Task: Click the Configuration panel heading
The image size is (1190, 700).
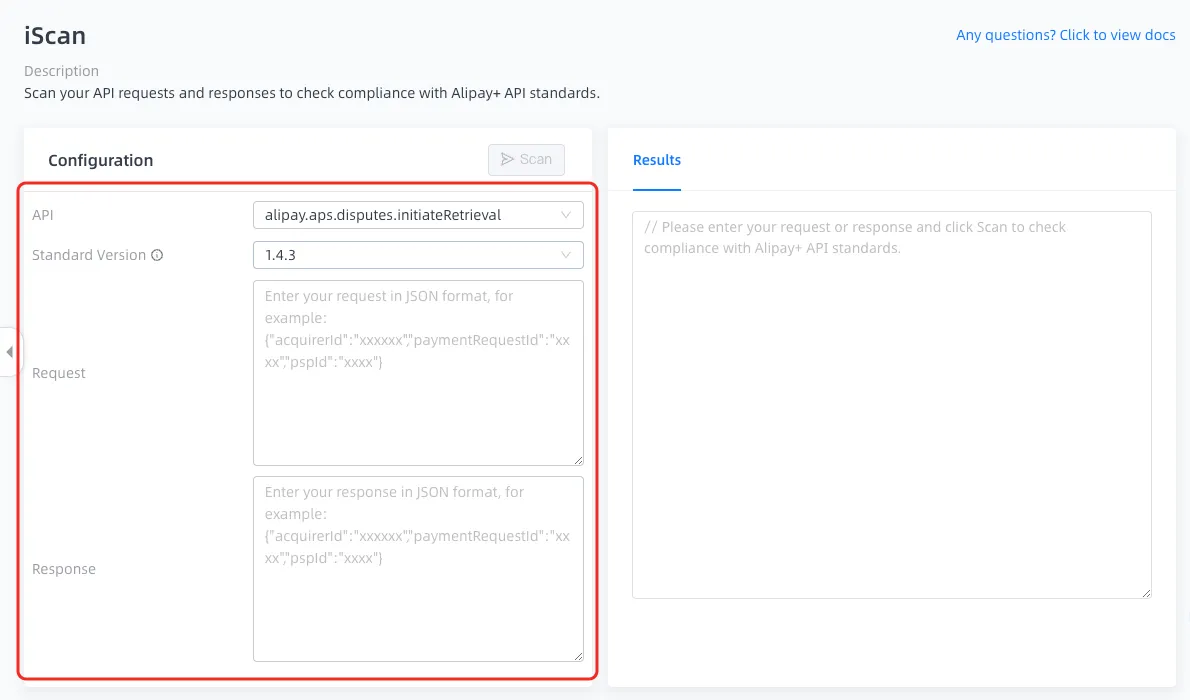Action: click(100, 160)
